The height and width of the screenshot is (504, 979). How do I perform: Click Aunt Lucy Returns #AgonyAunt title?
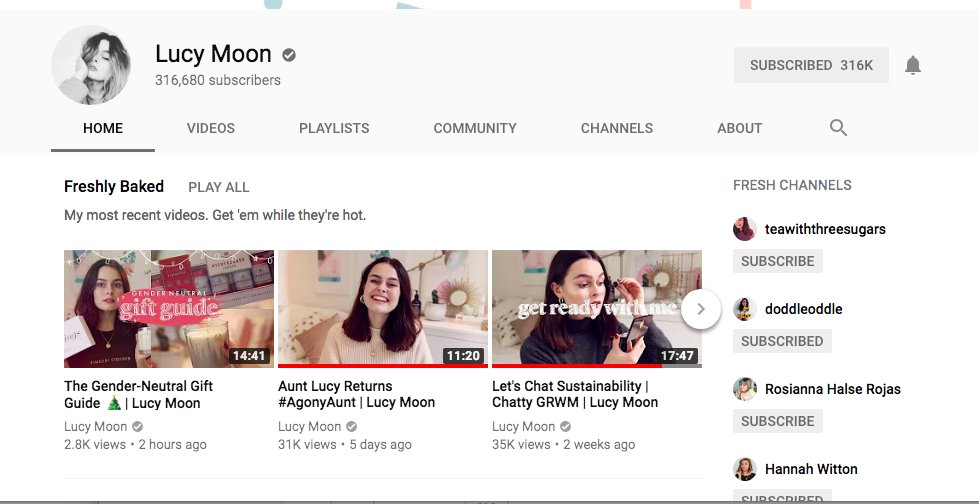tap(357, 395)
